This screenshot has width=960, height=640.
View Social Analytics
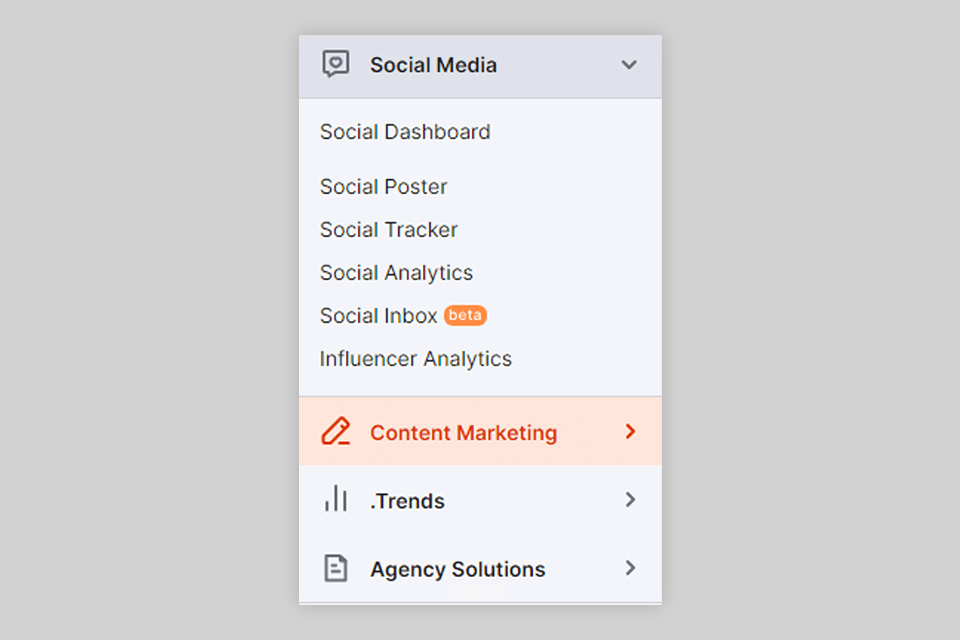click(396, 273)
